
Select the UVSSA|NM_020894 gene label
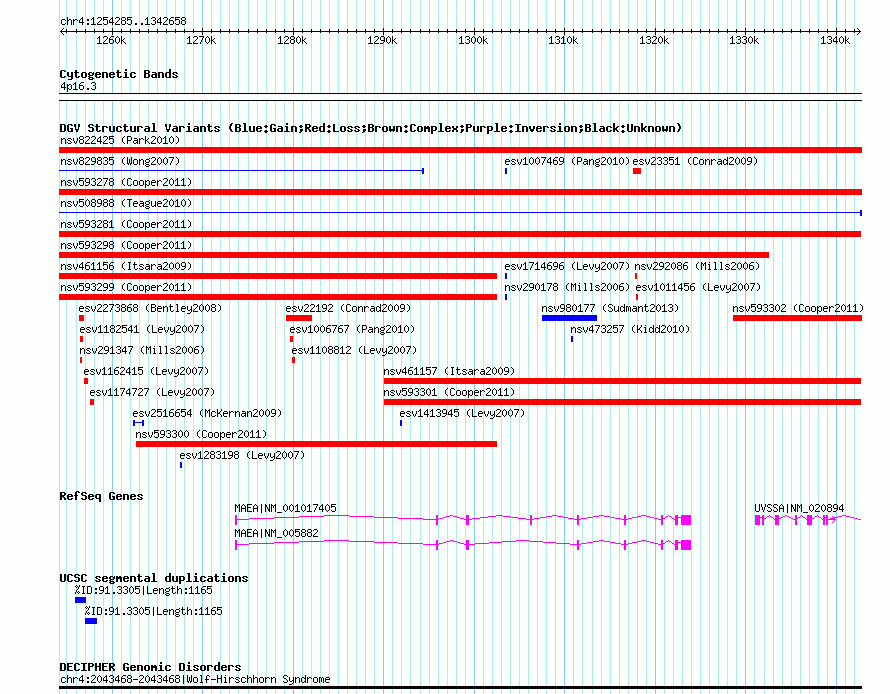(799, 508)
